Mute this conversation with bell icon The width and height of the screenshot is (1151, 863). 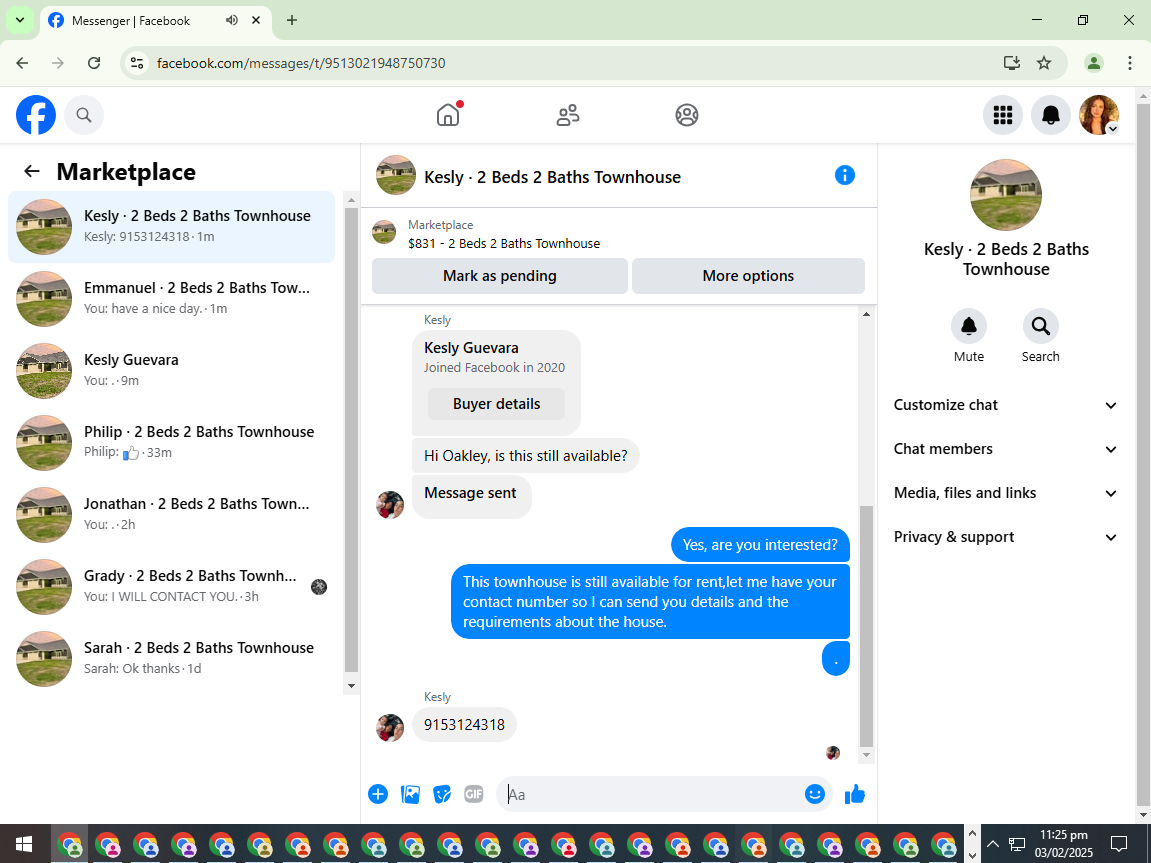[x=969, y=326]
